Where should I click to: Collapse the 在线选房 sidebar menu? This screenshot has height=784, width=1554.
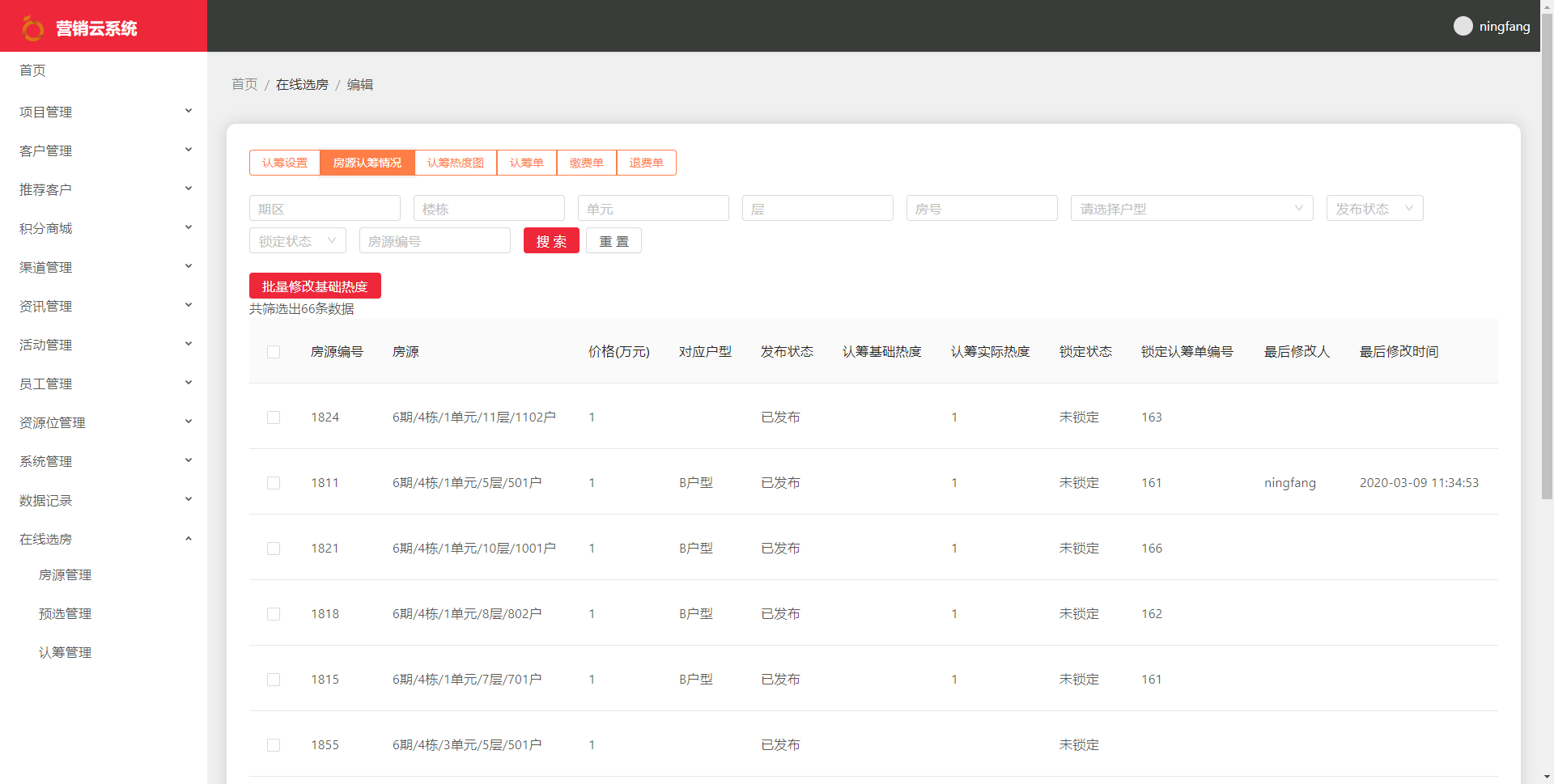pos(104,539)
